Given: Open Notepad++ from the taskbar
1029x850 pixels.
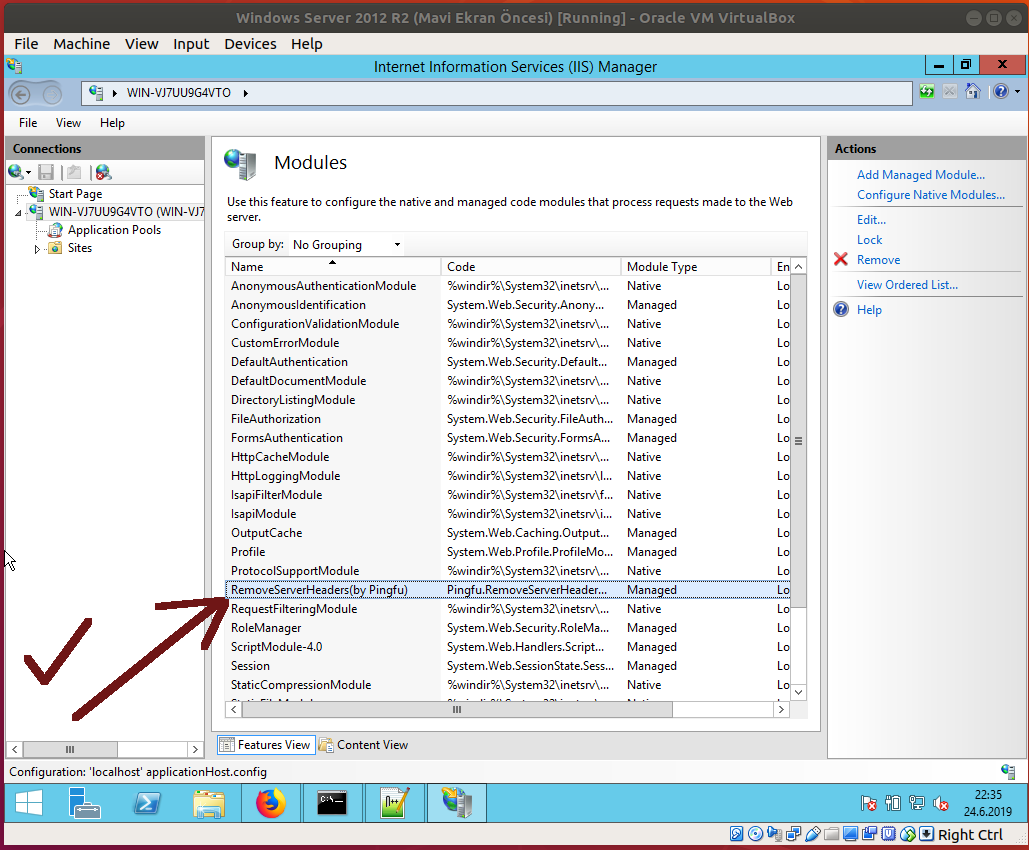Looking at the screenshot, I should point(394,802).
